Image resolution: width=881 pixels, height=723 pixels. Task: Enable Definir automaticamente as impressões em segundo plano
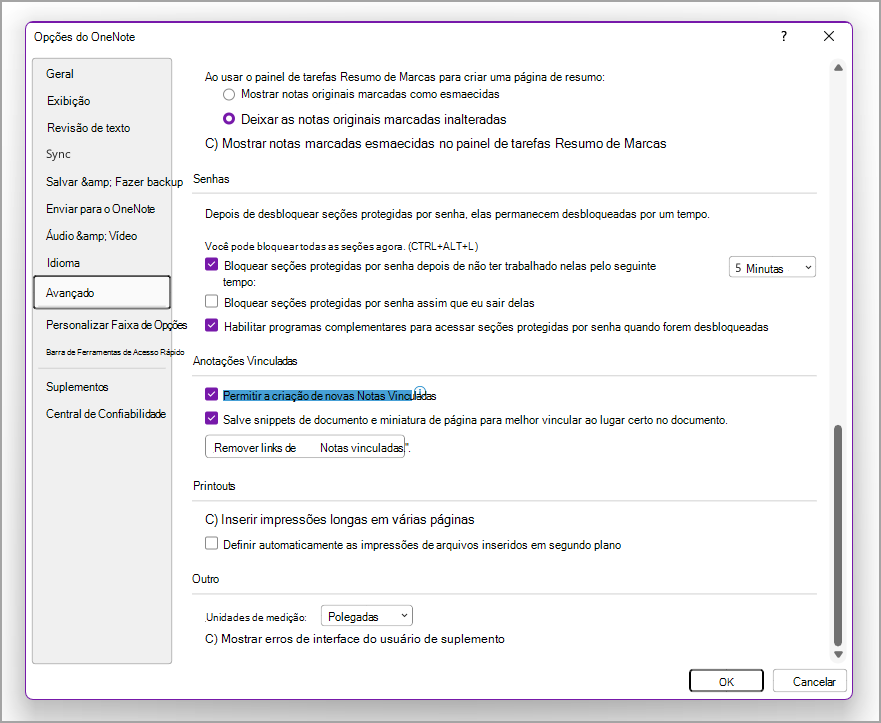[211, 543]
